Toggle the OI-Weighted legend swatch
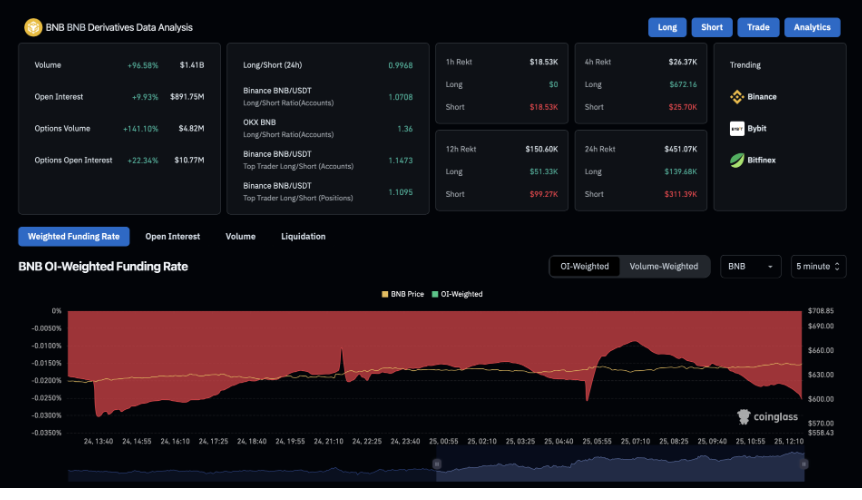 [x=435, y=295]
